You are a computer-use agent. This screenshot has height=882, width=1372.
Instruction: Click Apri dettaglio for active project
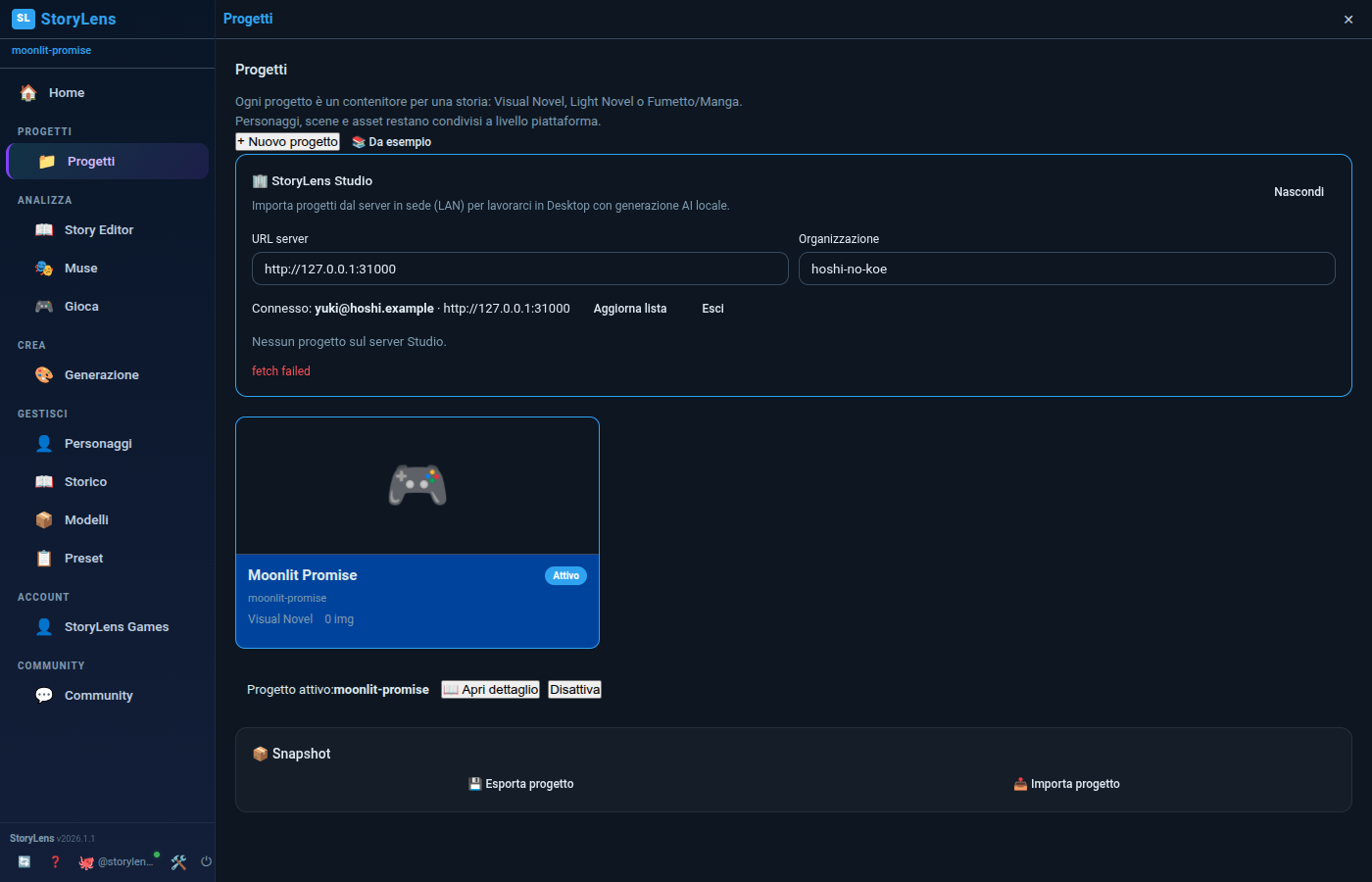[490, 689]
